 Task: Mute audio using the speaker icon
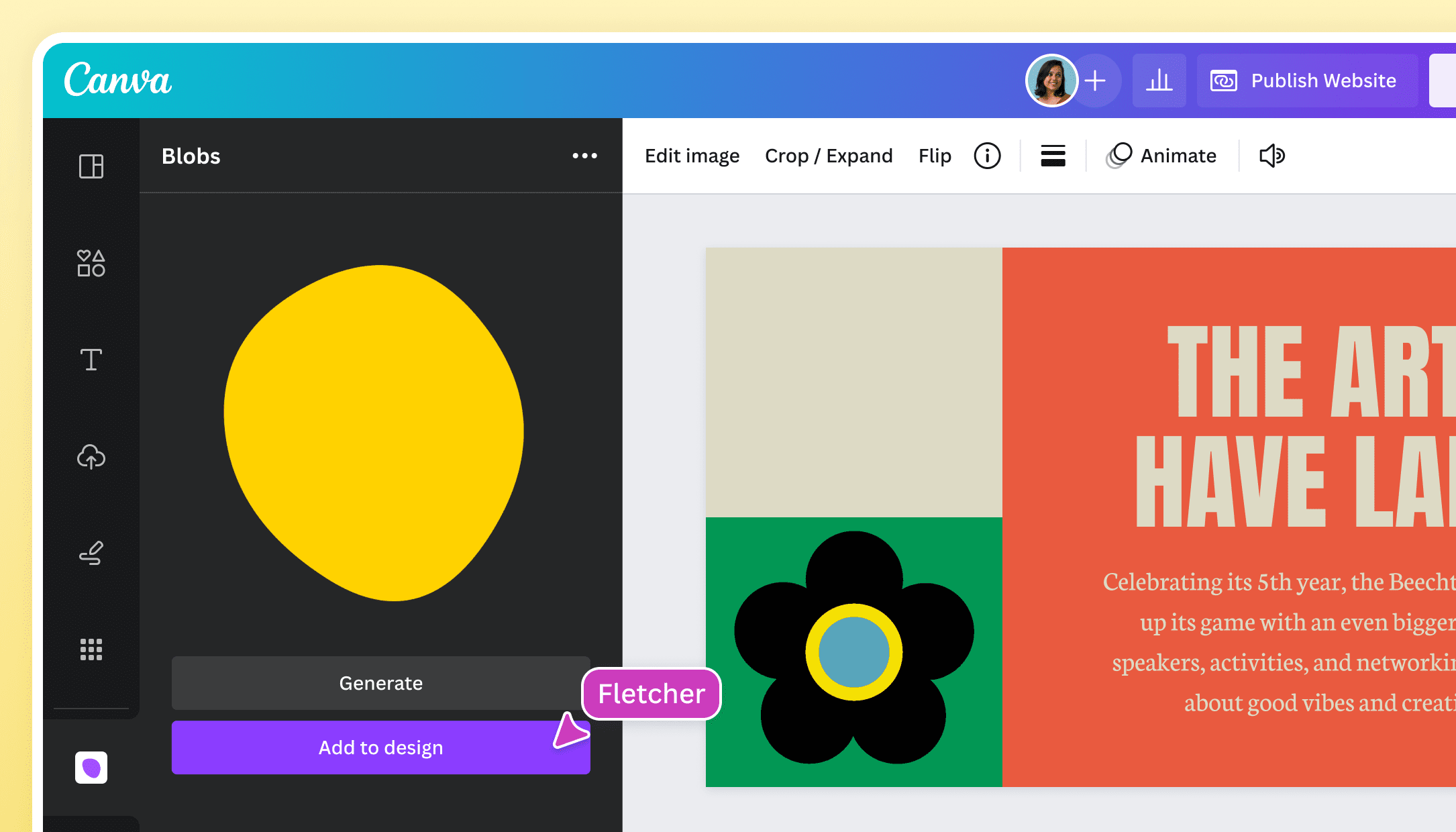[1271, 156]
